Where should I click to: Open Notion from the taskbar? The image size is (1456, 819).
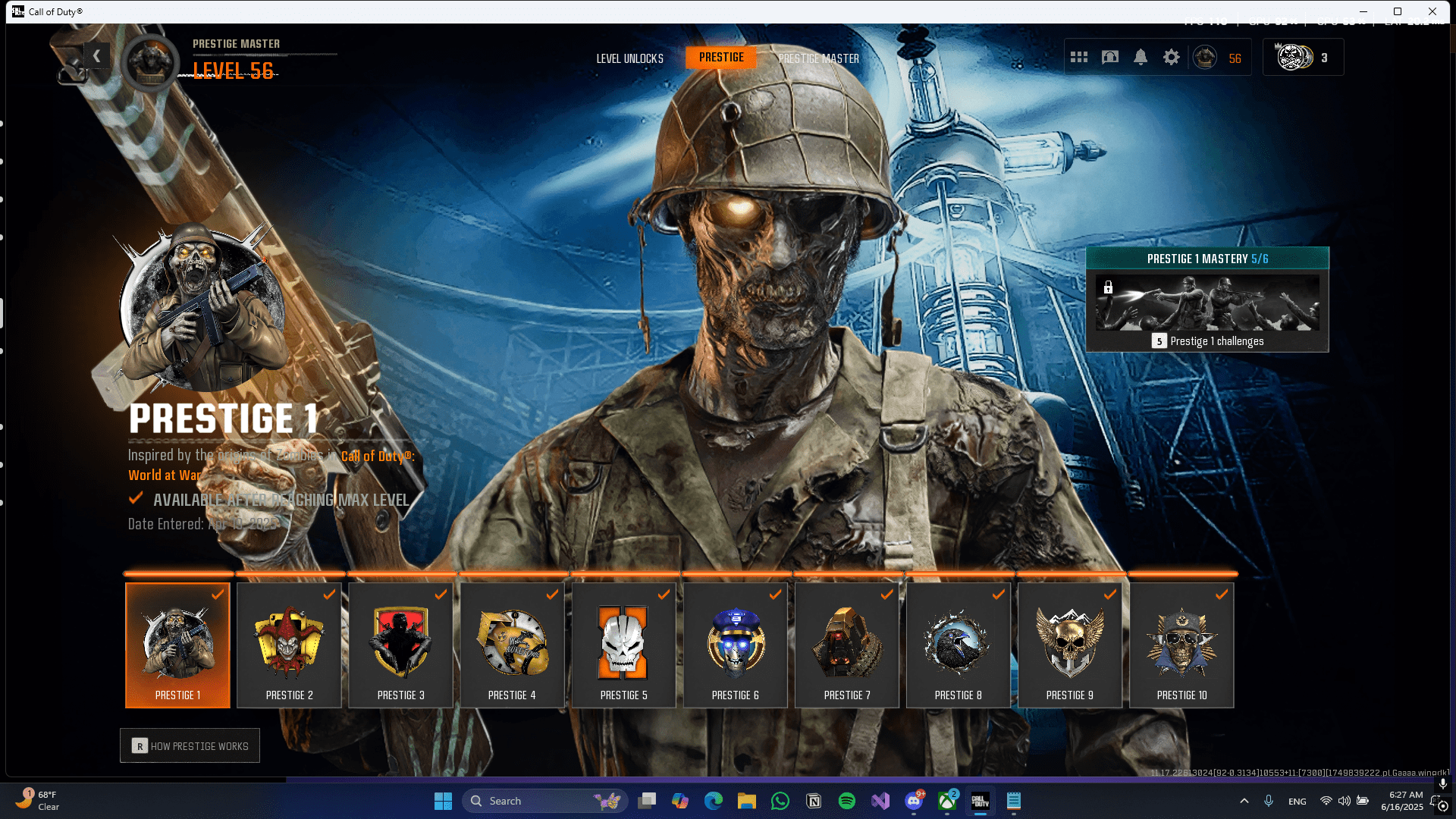pos(814,801)
